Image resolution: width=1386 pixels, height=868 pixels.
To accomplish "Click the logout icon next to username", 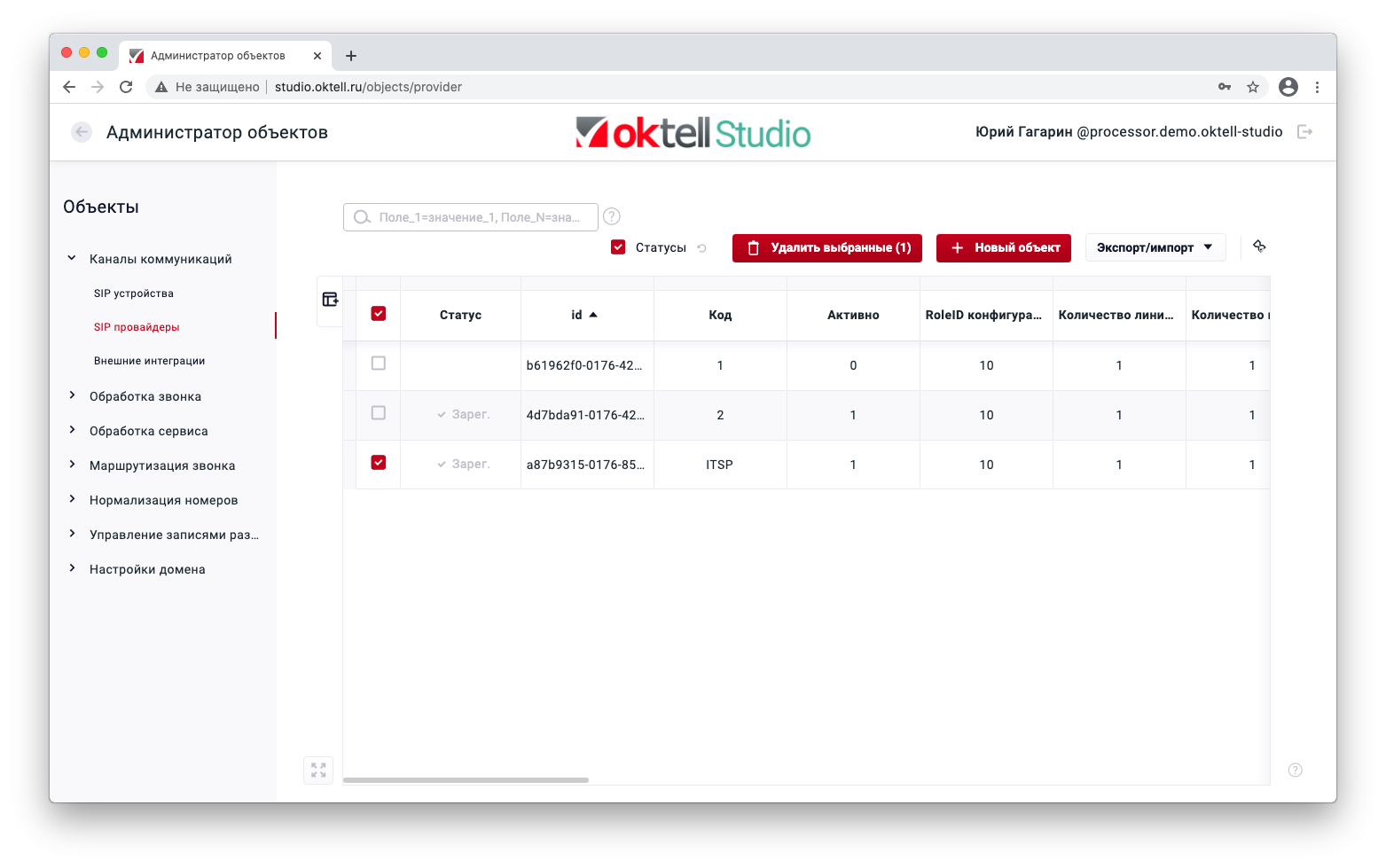I will click(x=1304, y=132).
